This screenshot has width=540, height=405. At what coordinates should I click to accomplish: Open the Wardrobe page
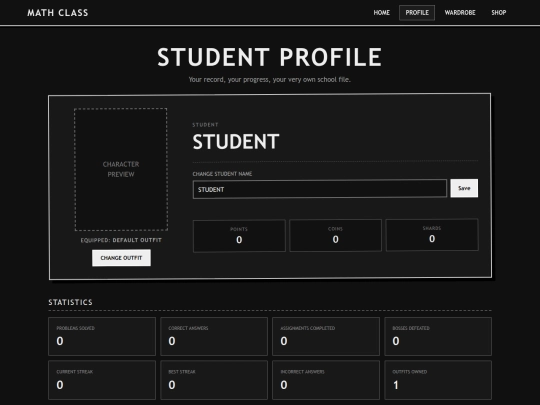[460, 13]
